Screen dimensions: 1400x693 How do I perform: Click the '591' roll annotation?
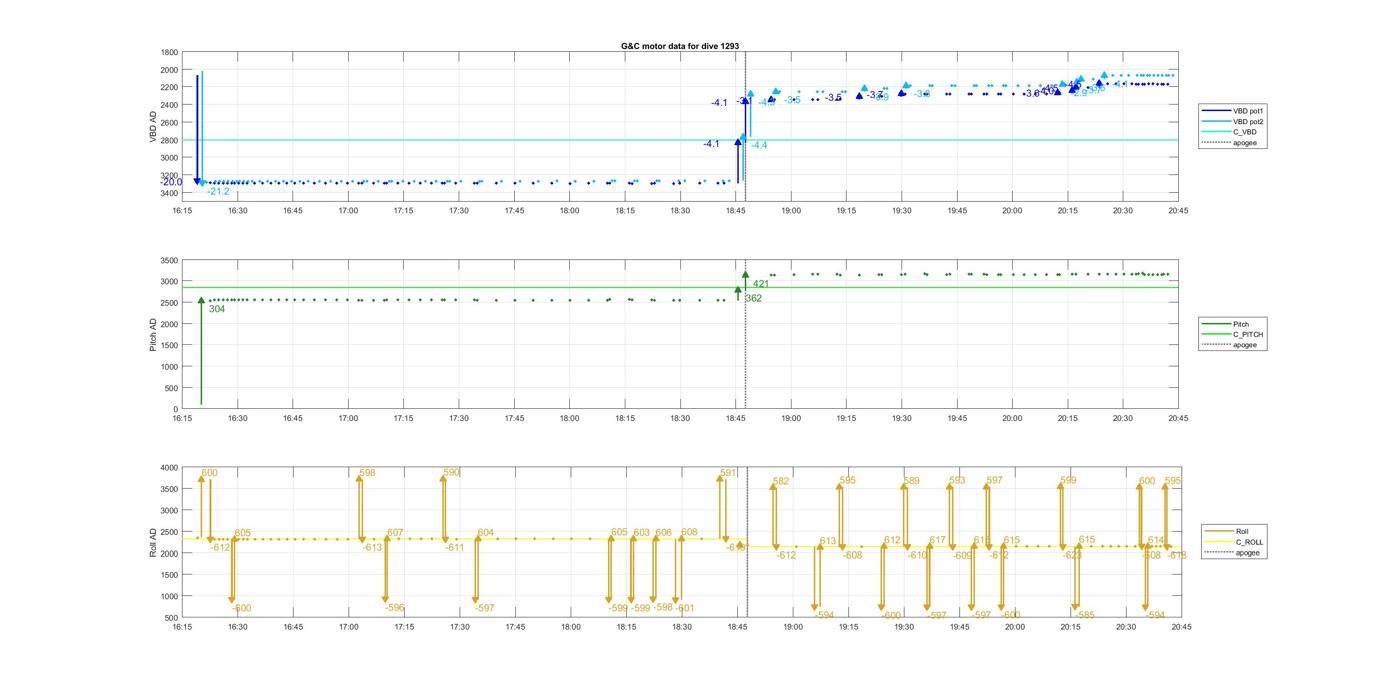[728, 473]
